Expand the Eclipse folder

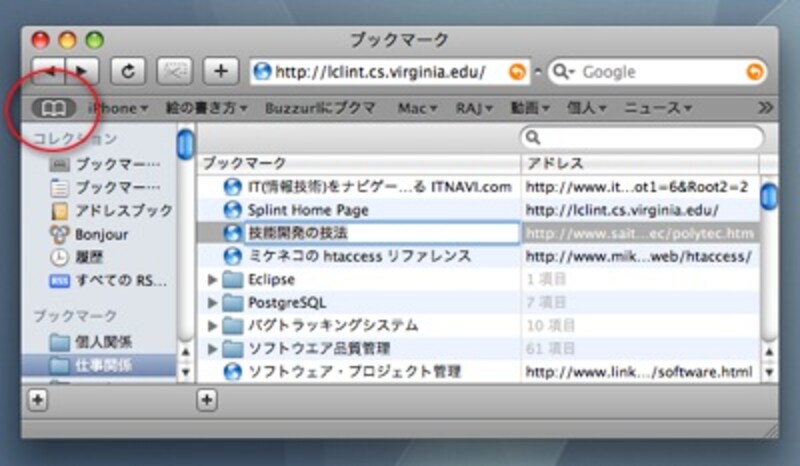pos(212,280)
